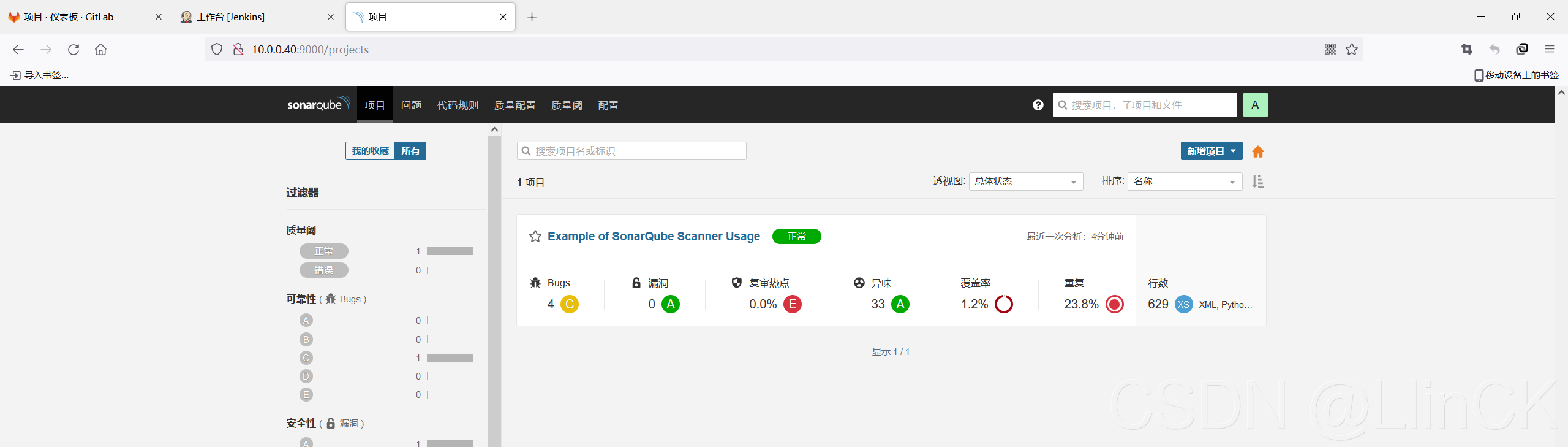Open the 项目 navigation tab
This screenshot has height=447, width=1568.
pyautogui.click(x=375, y=105)
